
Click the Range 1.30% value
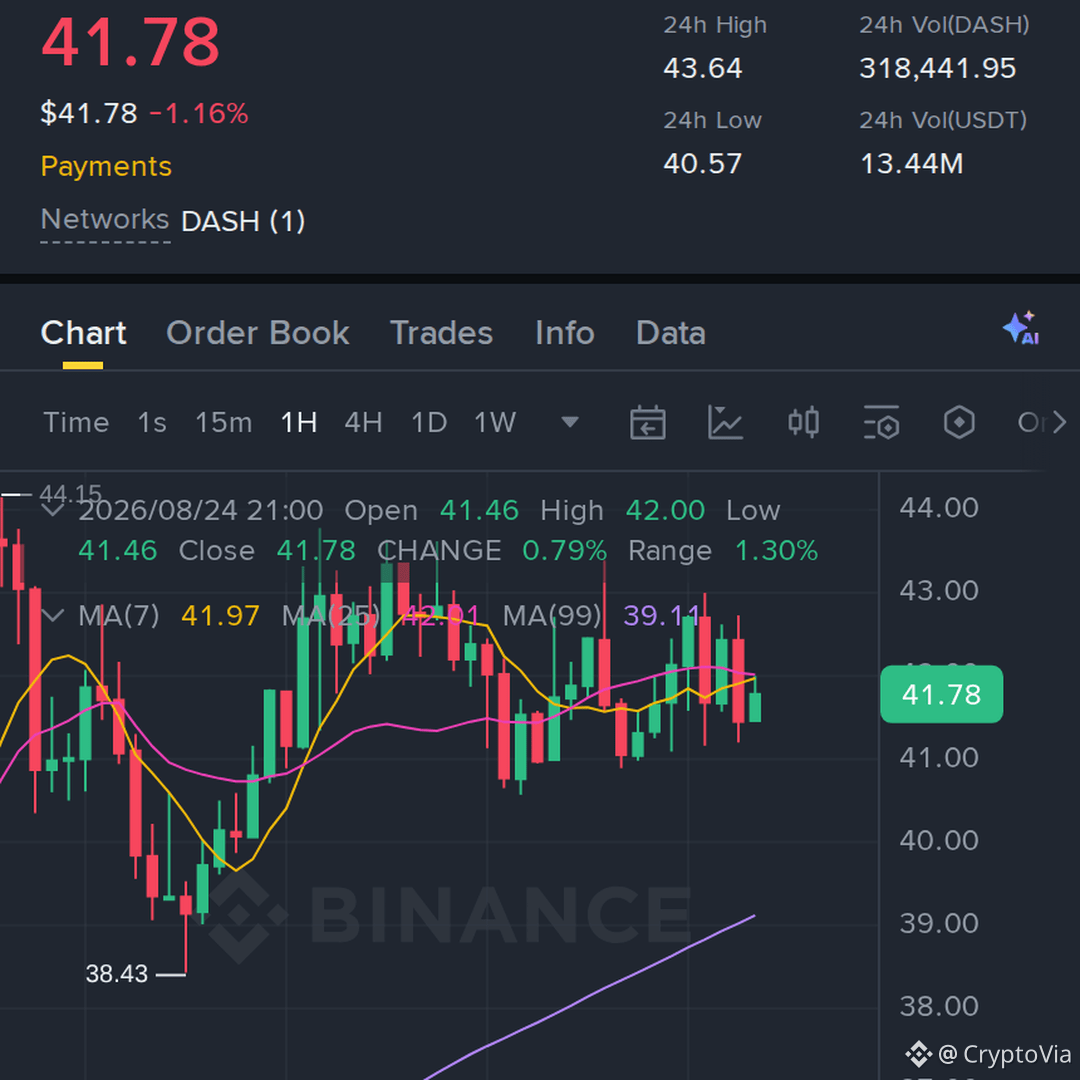(776, 551)
